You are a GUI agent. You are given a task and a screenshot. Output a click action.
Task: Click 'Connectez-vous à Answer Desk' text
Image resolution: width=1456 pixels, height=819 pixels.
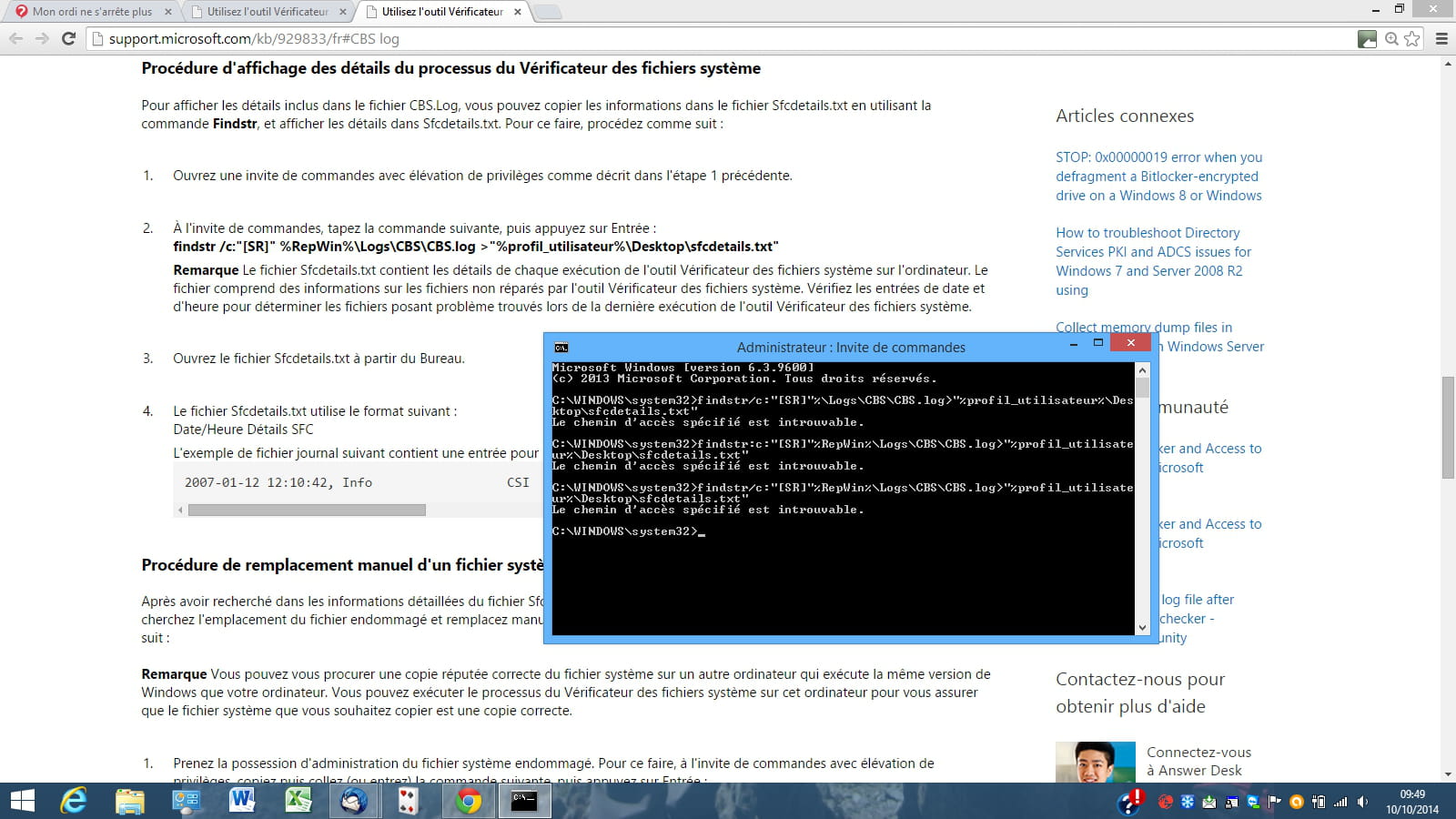click(1198, 761)
